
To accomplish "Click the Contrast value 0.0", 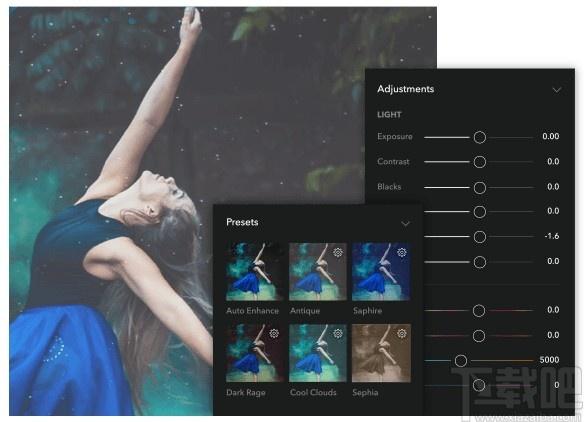I will point(553,162).
